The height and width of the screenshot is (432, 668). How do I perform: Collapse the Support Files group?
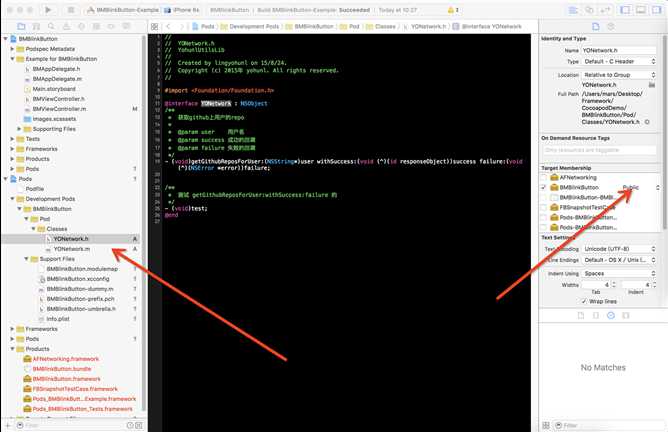tap(26, 259)
